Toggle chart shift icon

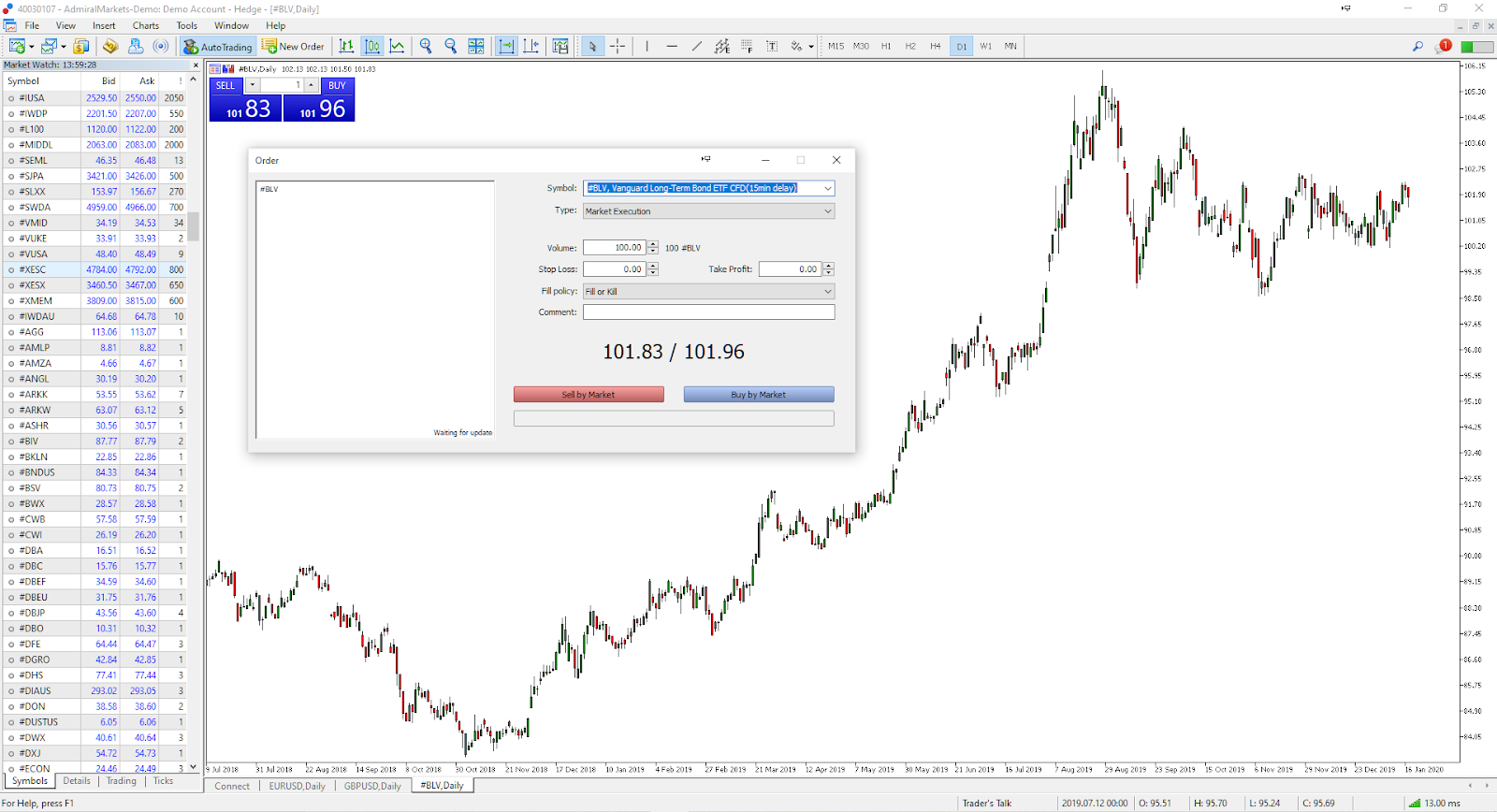coord(531,46)
